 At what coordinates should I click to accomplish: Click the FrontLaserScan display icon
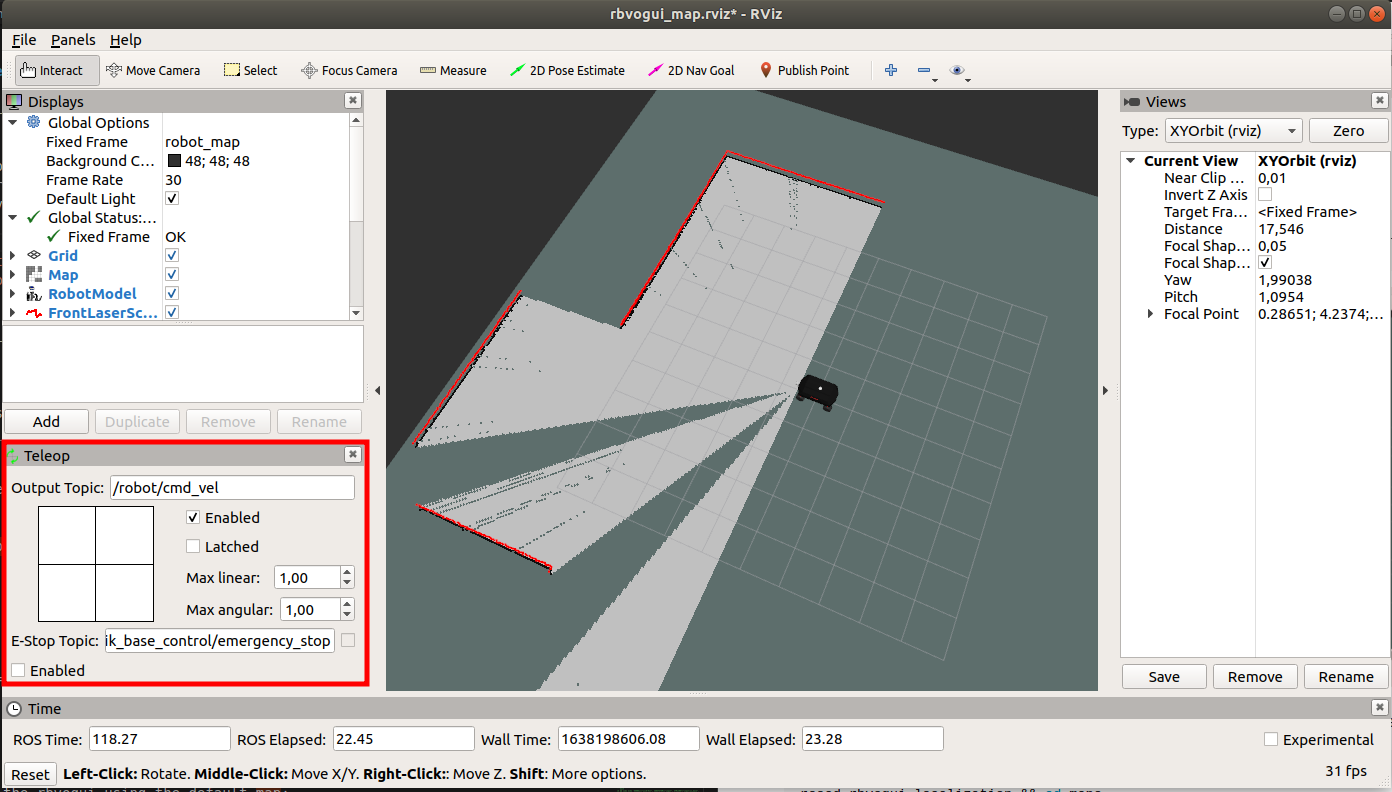click(33, 312)
